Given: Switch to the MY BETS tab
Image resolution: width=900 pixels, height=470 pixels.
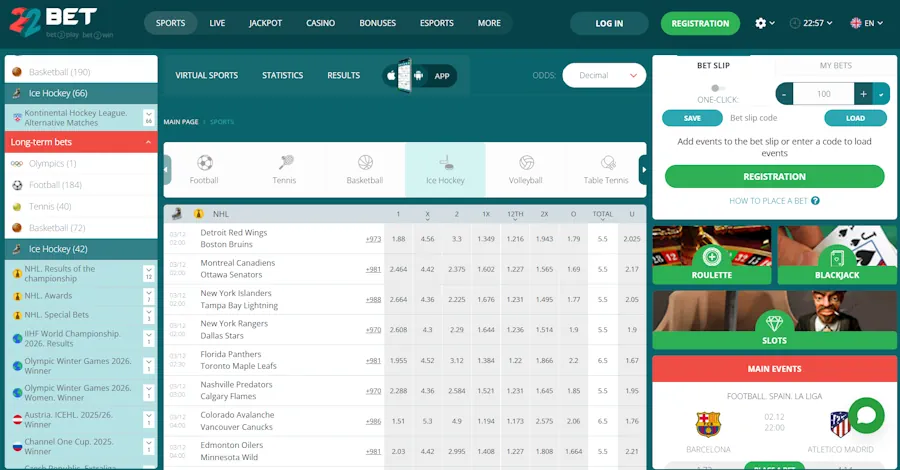Looking at the screenshot, I should click(836, 65).
